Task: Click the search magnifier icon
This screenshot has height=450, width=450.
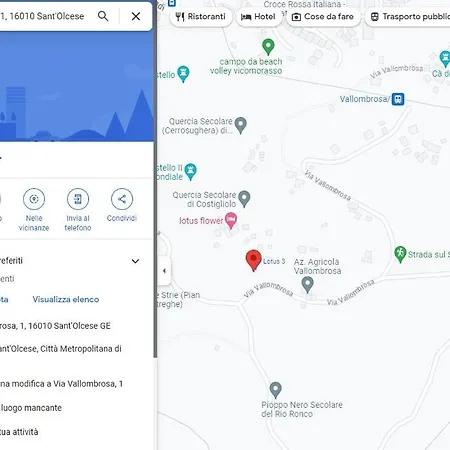Action: pos(103,16)
